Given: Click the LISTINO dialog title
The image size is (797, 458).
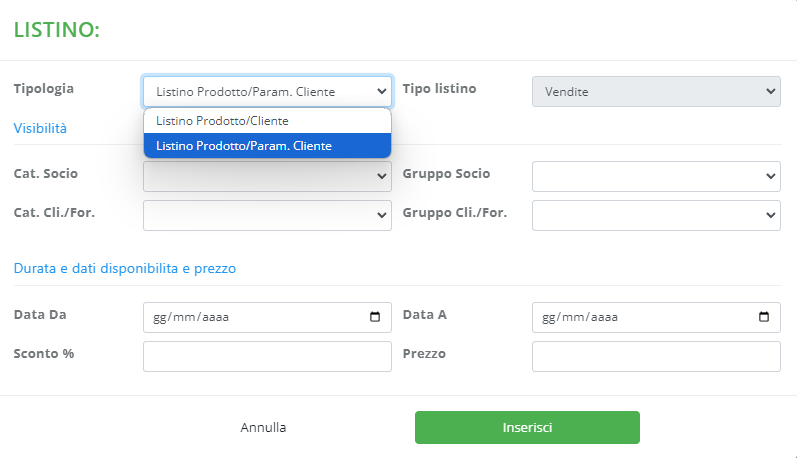Looking at the screenshot, I should point(56,30).
